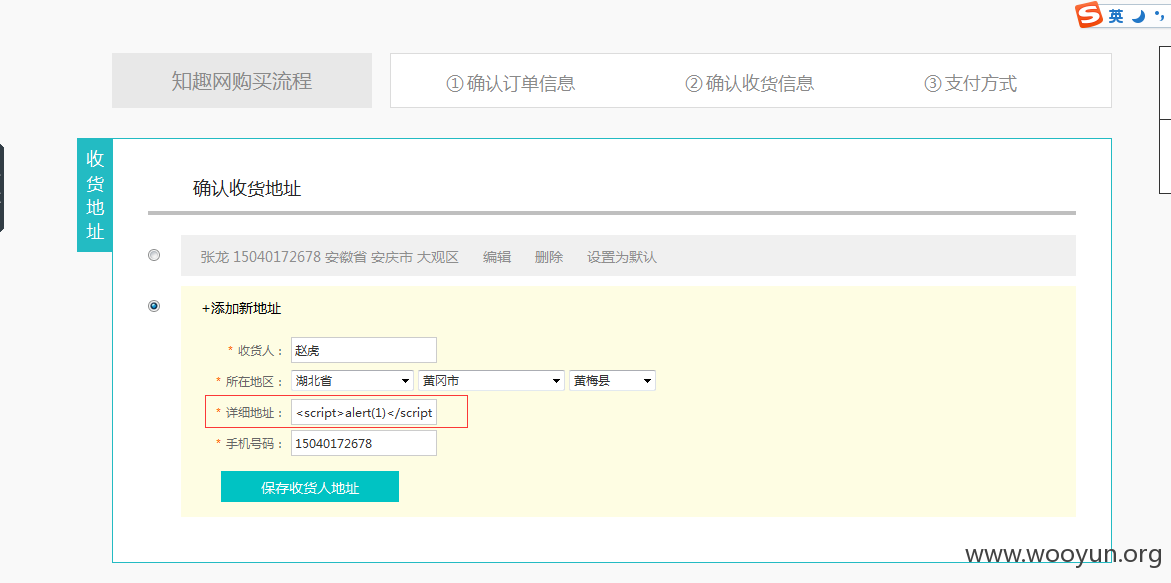Click the 知趣网购买流程 heading box
The height and width of the screenshot is (583, 1171).
tap(242, 81)
